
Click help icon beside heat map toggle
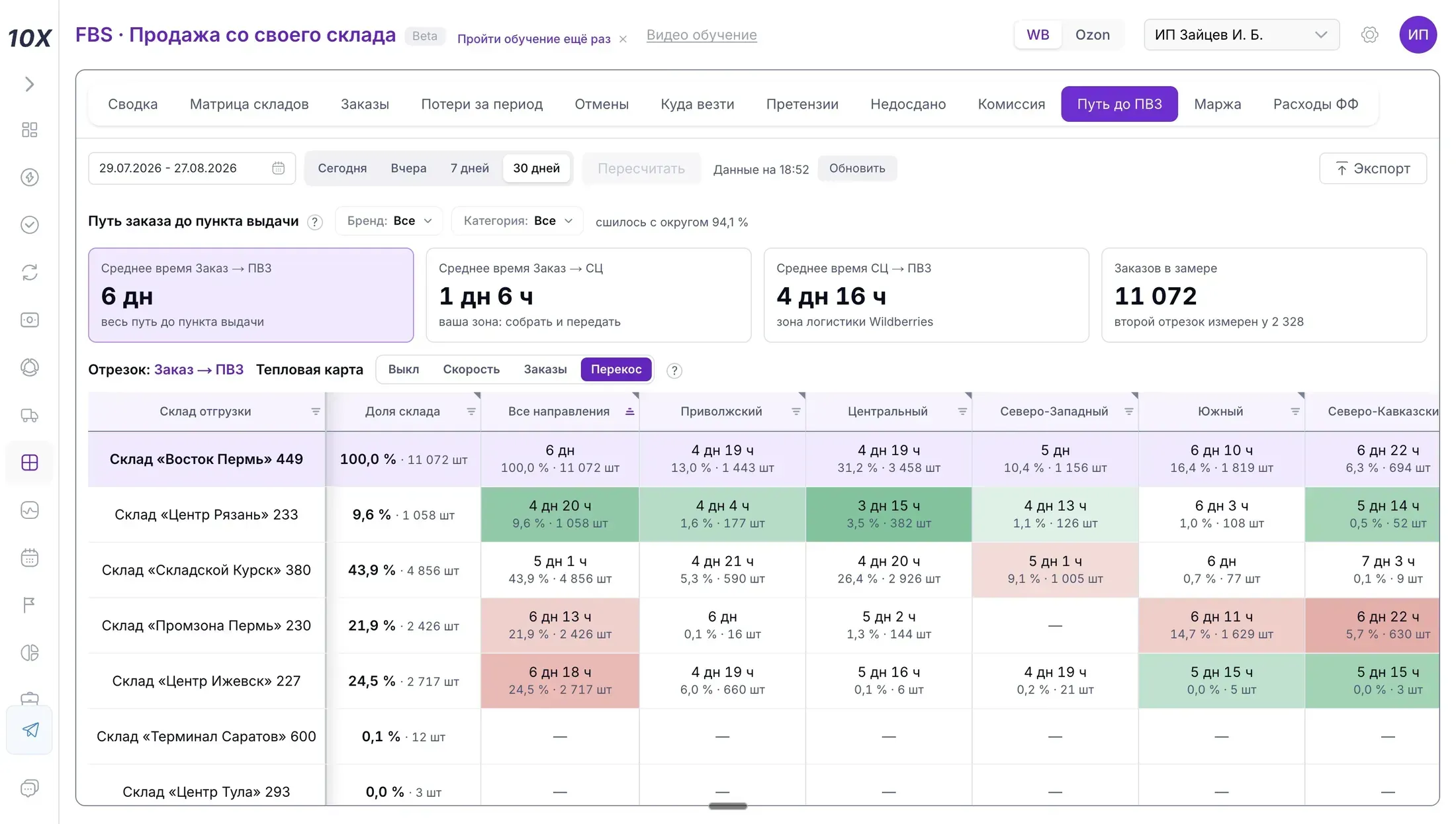[674, 371]
